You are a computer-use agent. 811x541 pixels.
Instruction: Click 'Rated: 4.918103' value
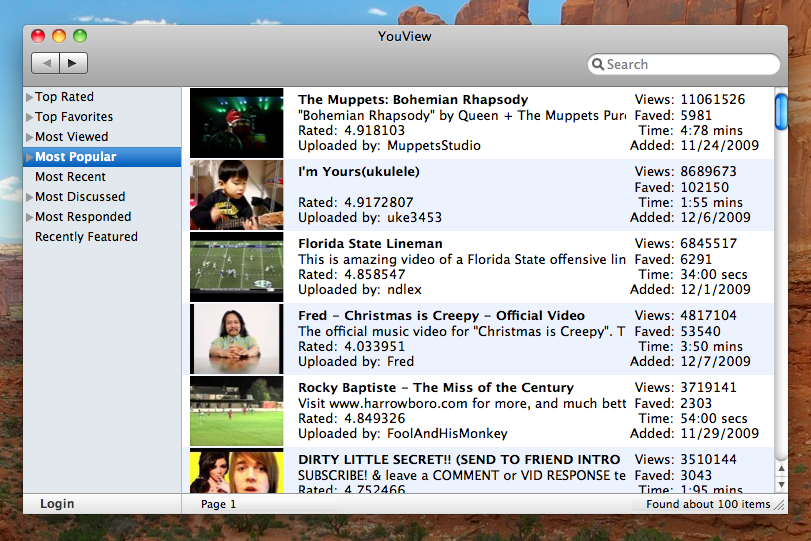click(x=352, y=130)
